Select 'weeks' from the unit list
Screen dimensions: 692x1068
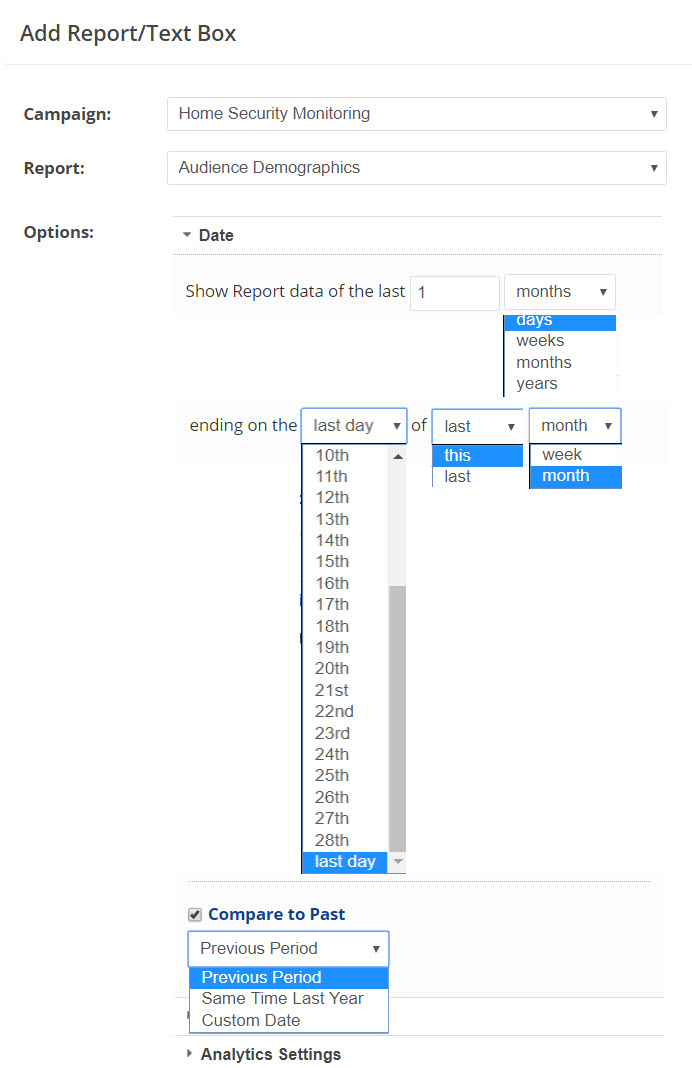540,341
